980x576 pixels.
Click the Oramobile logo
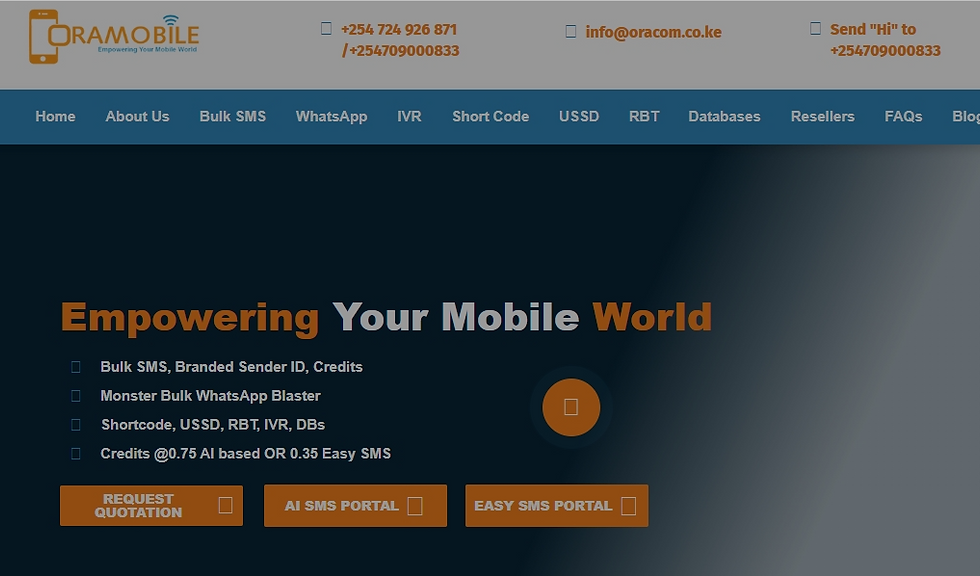pyautogui.click(x=114, y=37)
